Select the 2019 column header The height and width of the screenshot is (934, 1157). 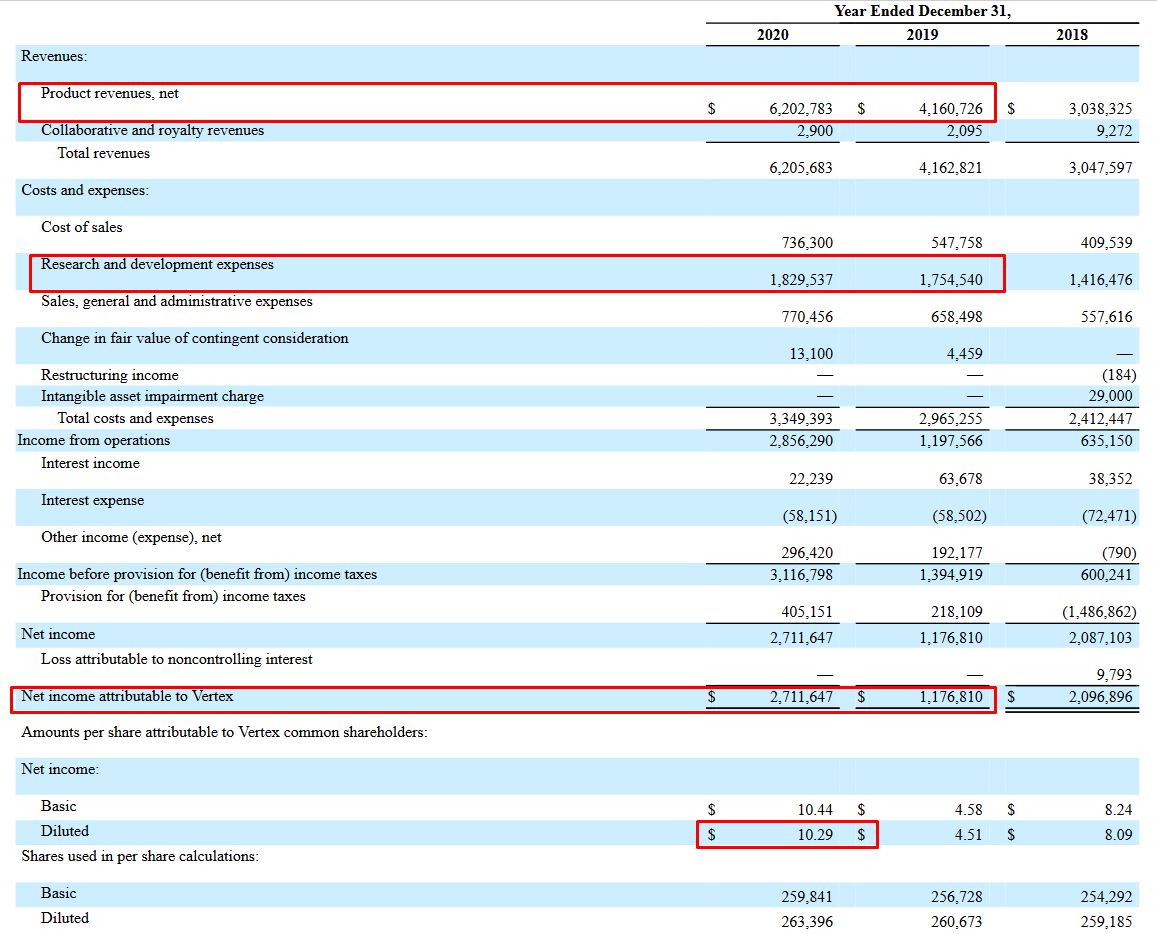pos(922,35)
